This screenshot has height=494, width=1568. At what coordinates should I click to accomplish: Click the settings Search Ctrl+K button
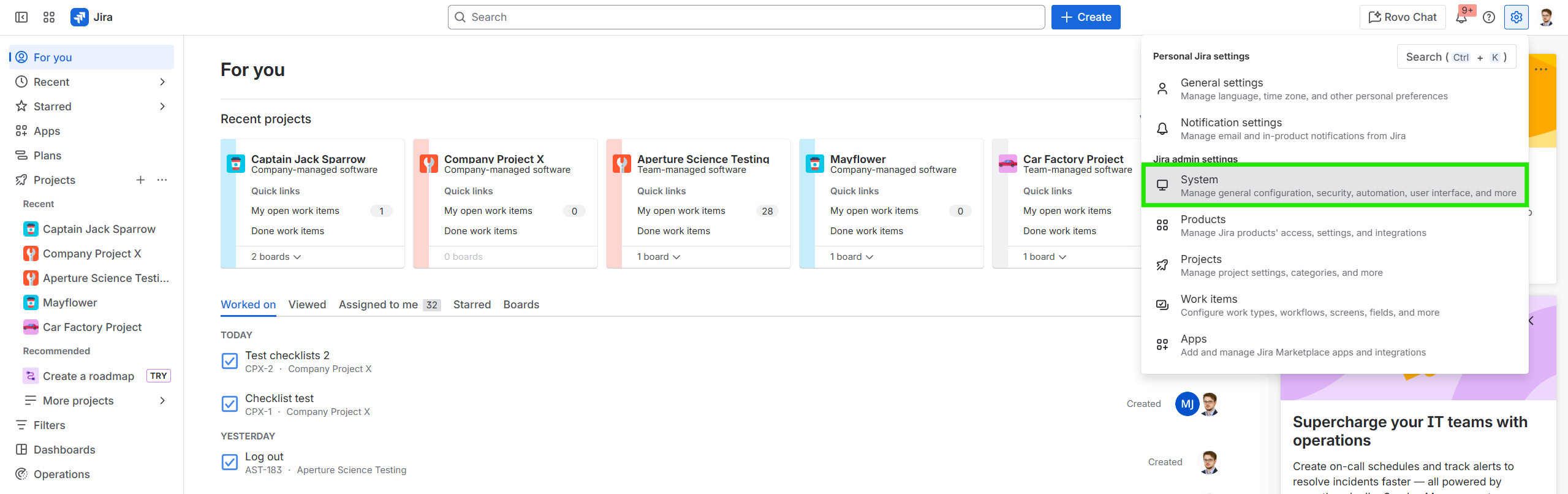click(1456, 57)
